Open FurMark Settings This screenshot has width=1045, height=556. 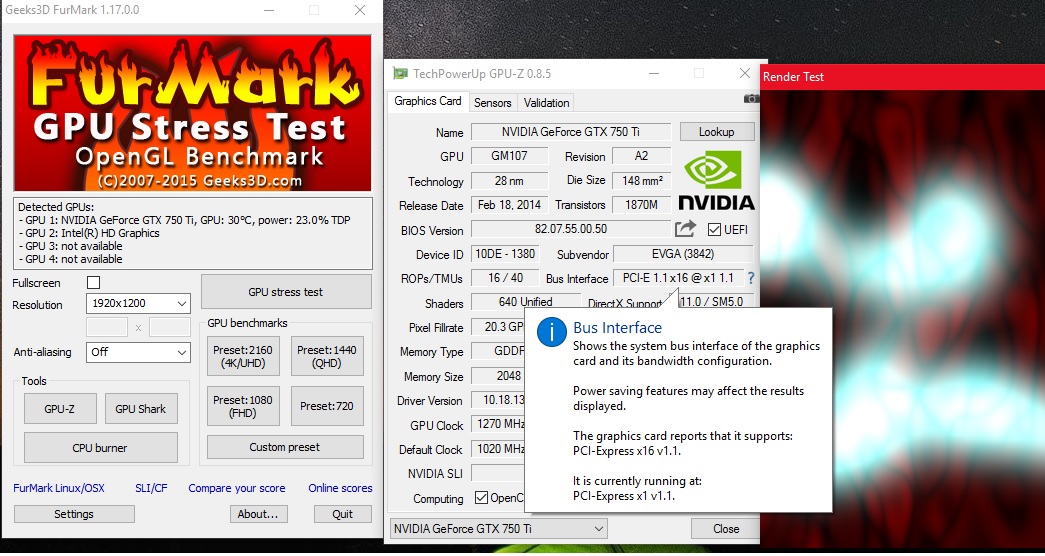click(x=74, y=514)
